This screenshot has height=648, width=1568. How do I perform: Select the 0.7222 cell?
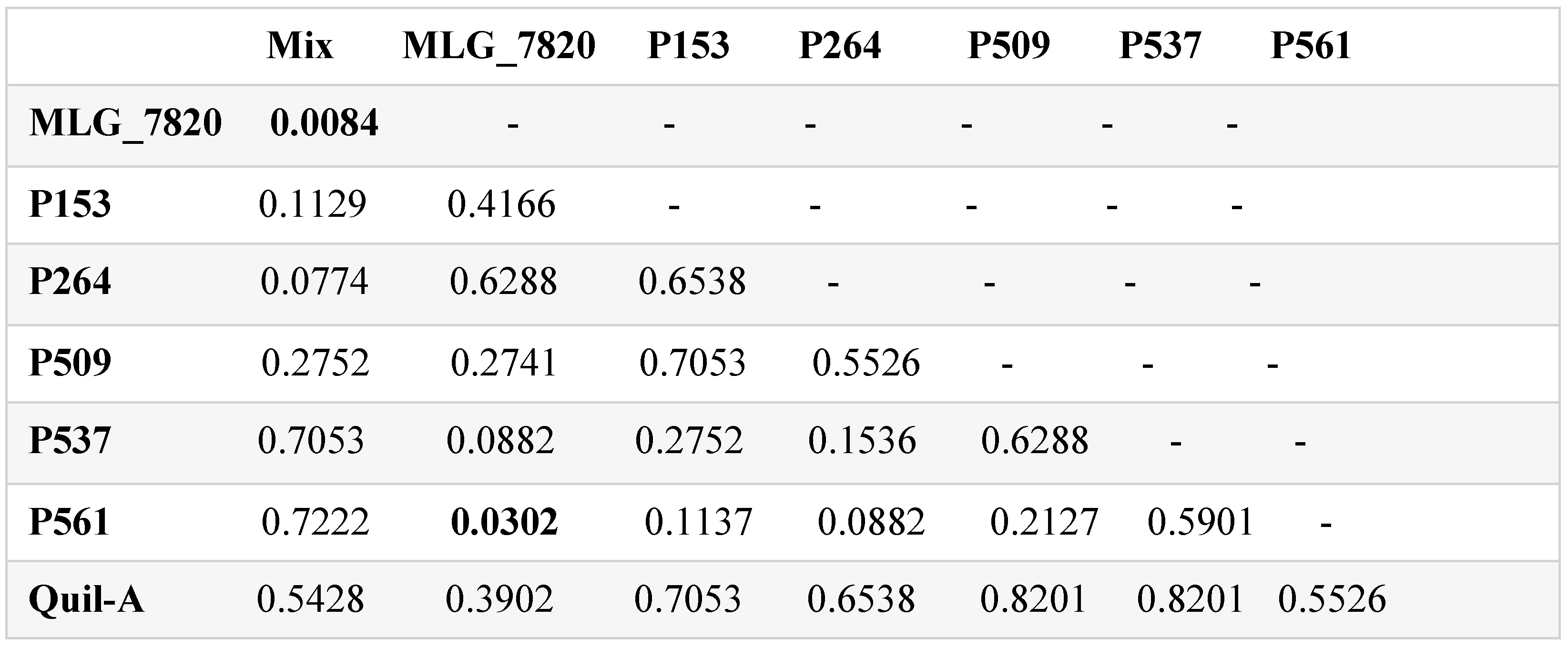pos(315,522)
